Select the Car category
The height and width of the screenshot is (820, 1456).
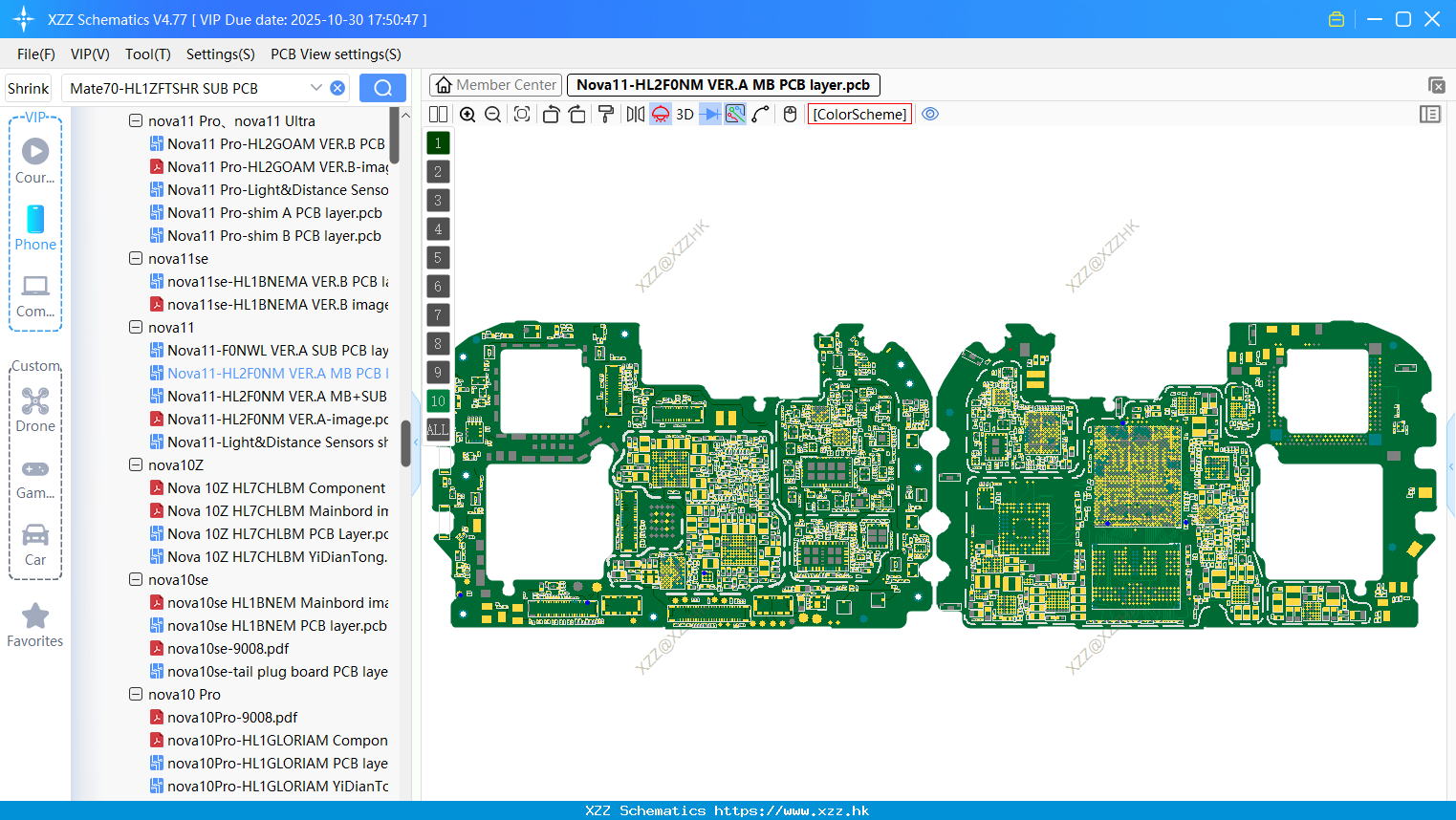[35, 545]
